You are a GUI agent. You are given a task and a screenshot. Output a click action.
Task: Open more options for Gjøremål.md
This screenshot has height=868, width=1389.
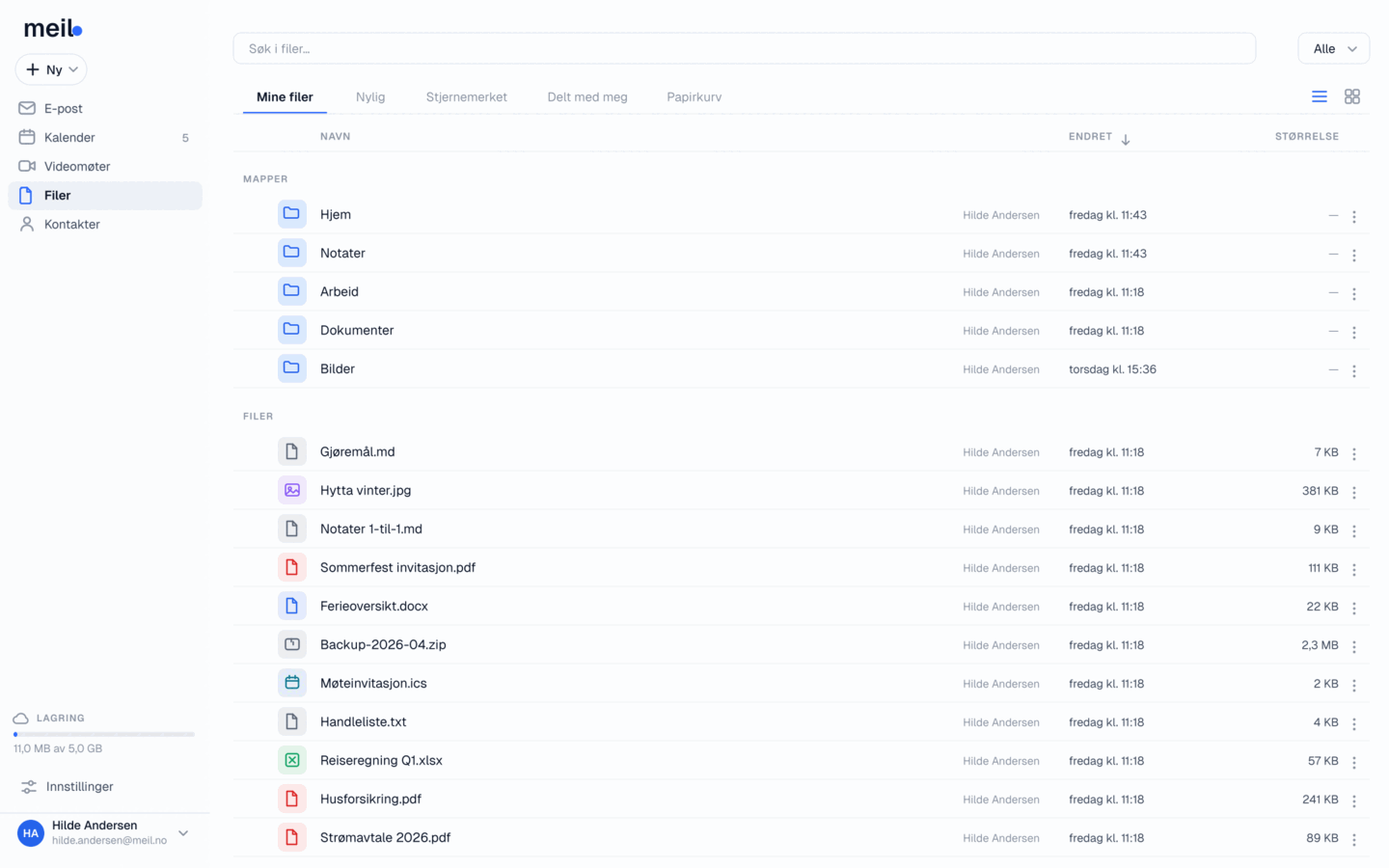[x=1354, y=453]
